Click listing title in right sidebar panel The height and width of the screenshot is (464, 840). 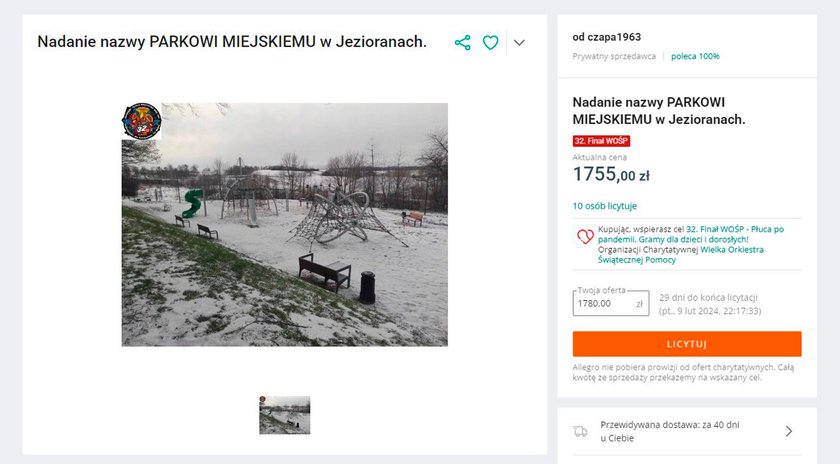pyautogui.click(x=659, y=110)
